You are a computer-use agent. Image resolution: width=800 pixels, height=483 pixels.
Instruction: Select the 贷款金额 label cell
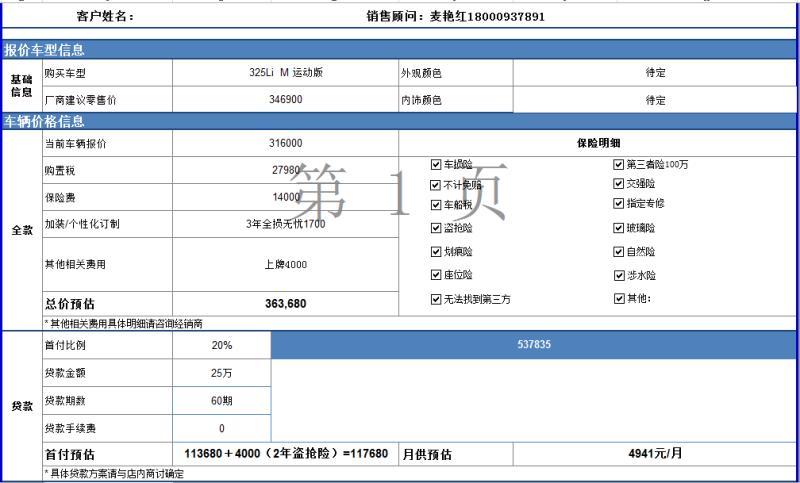[108, 373]
